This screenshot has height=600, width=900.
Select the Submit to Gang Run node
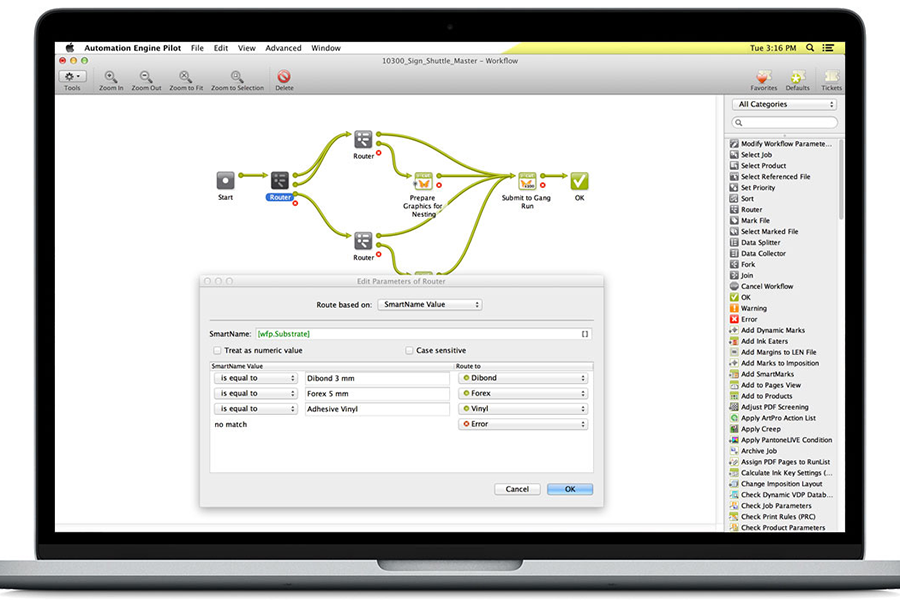point(526,180)
